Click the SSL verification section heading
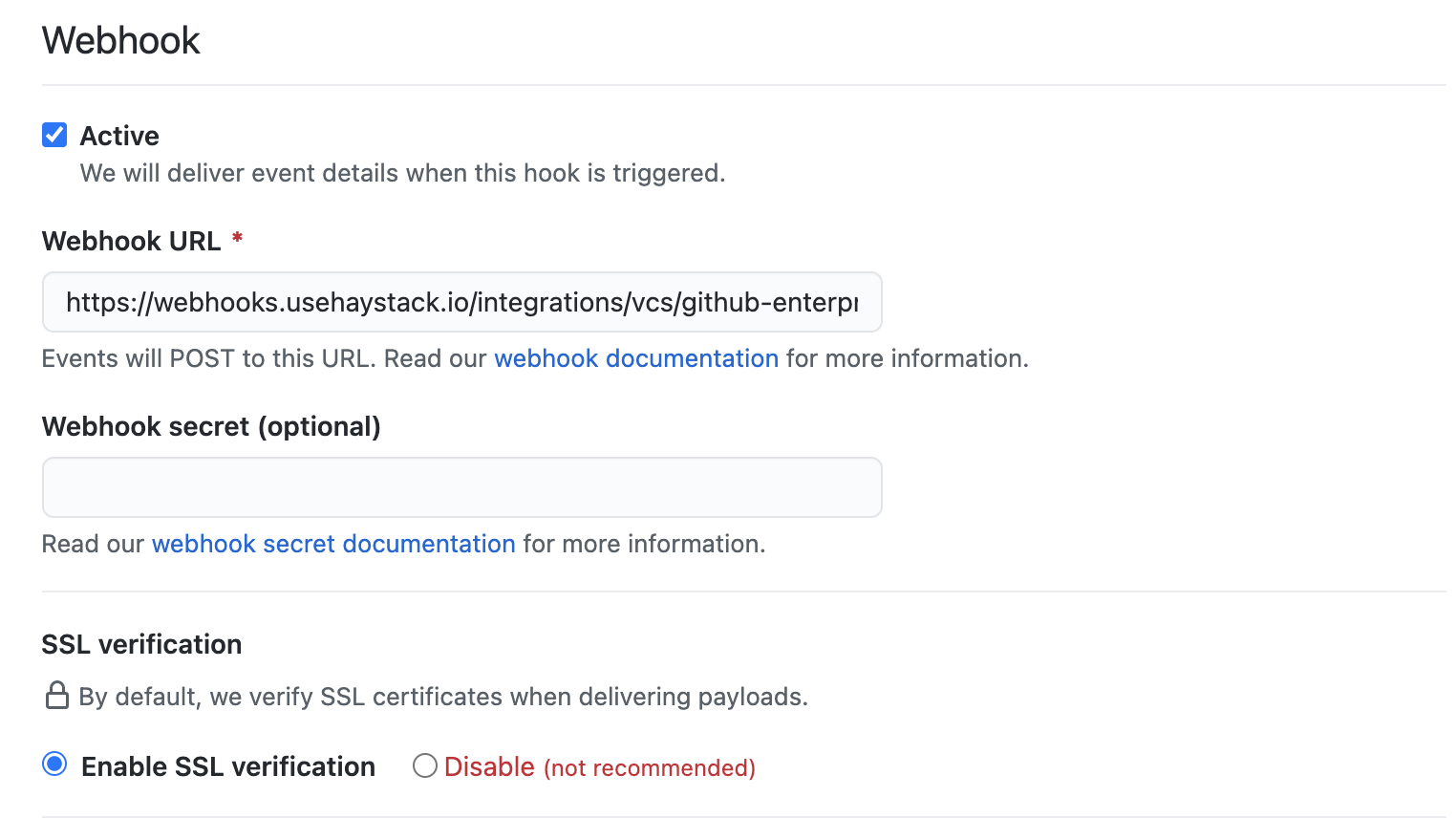This screenshot has width=1456, height=818. tap(141, 644)
